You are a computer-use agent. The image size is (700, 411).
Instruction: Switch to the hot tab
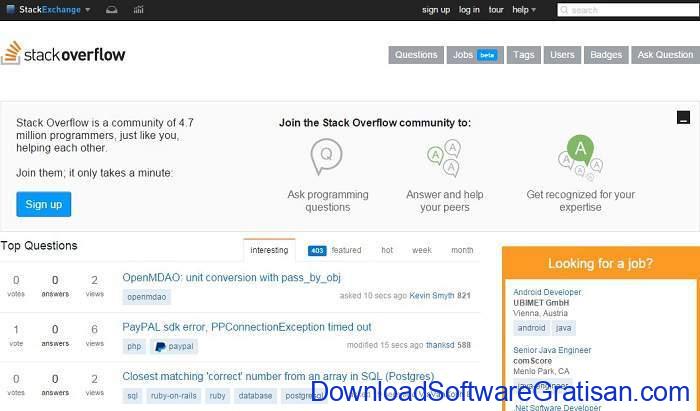click(387, 250)
